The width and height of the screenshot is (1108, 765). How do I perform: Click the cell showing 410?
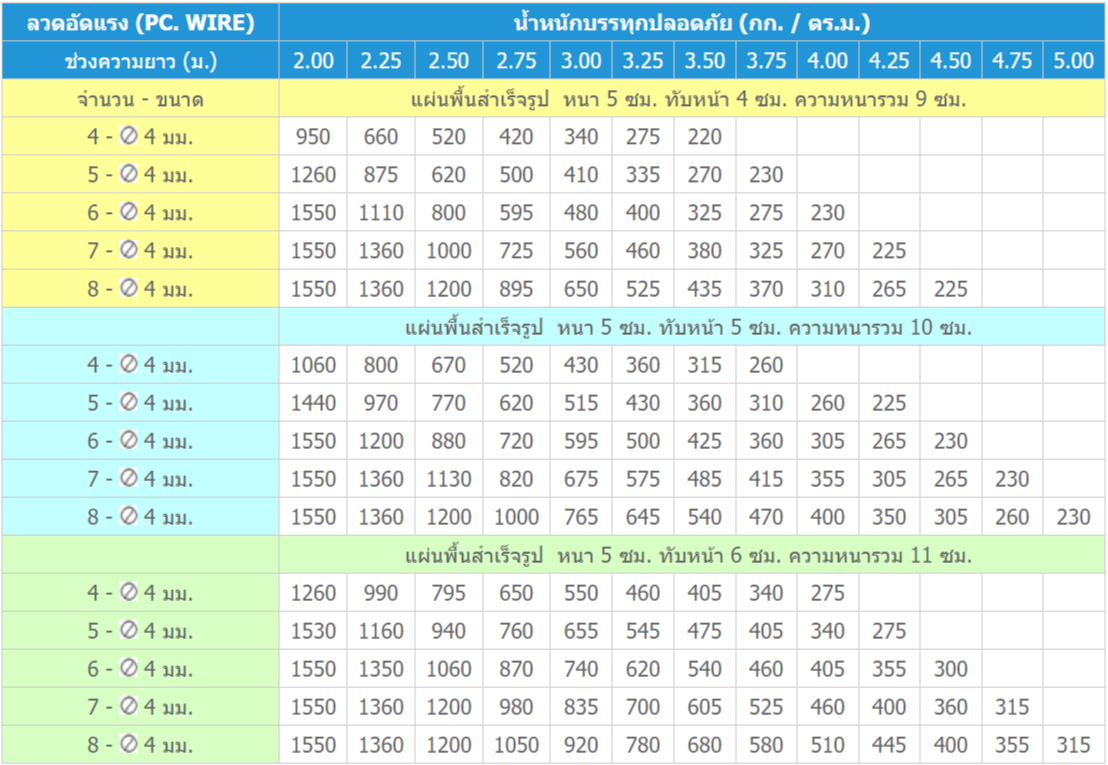[x=581, y=174]
